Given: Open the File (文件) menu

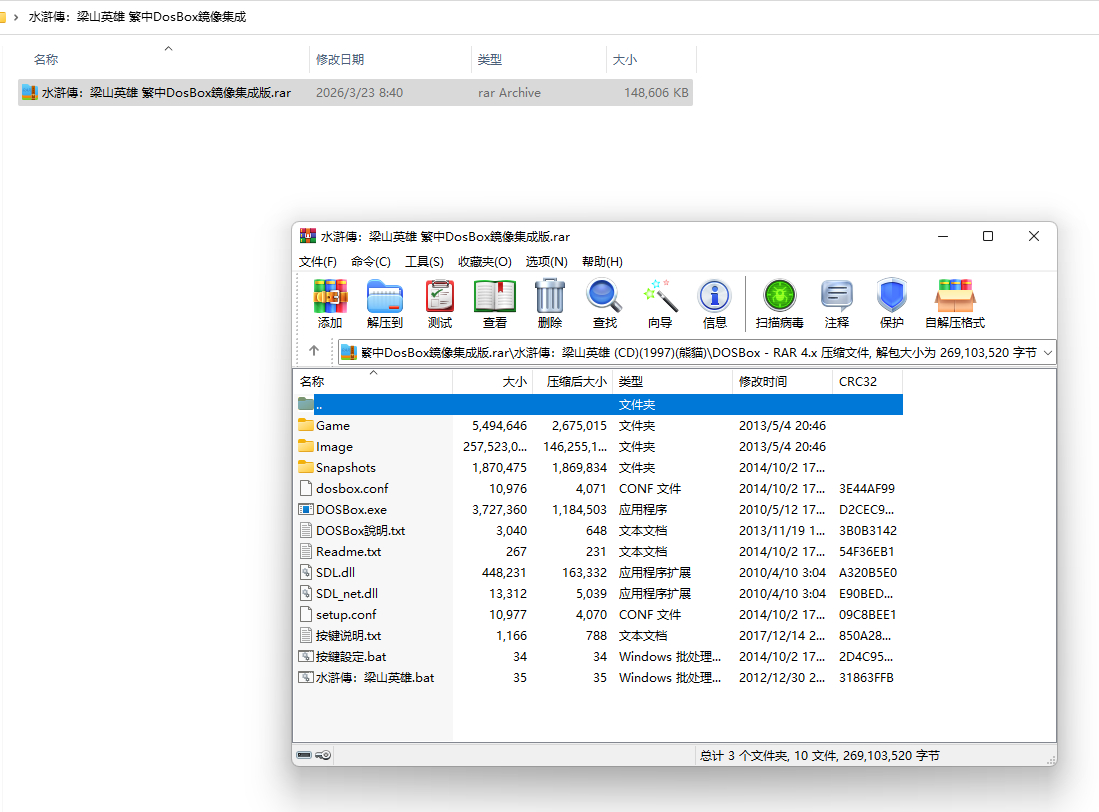Looking at the screenshot, I should tap(317, 261).
